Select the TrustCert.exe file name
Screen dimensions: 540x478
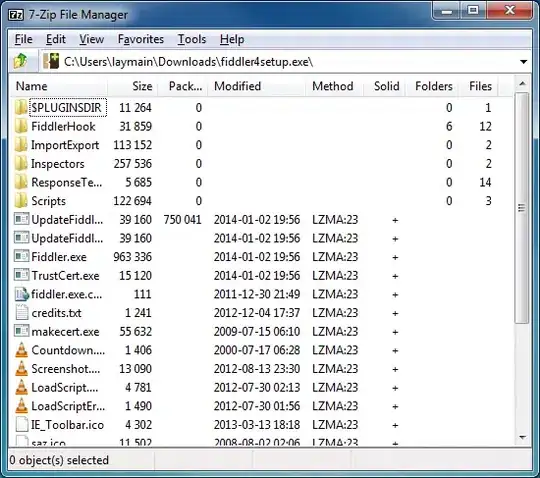click(65, 276)
